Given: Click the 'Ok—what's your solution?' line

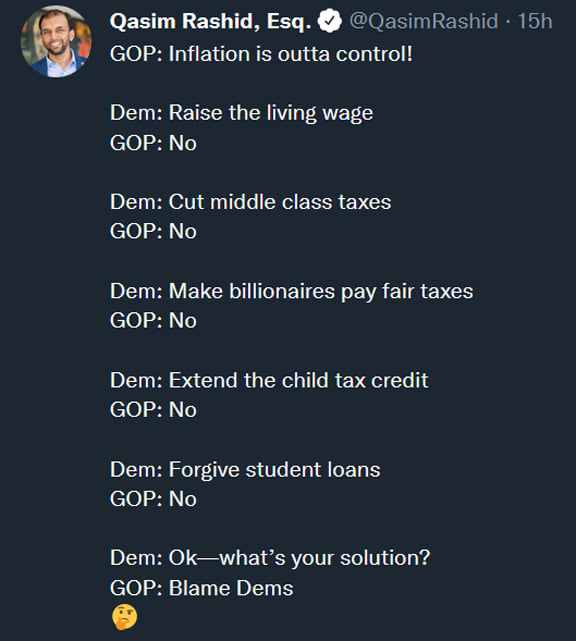Looking at the screenshot, I should coord(270,558).
